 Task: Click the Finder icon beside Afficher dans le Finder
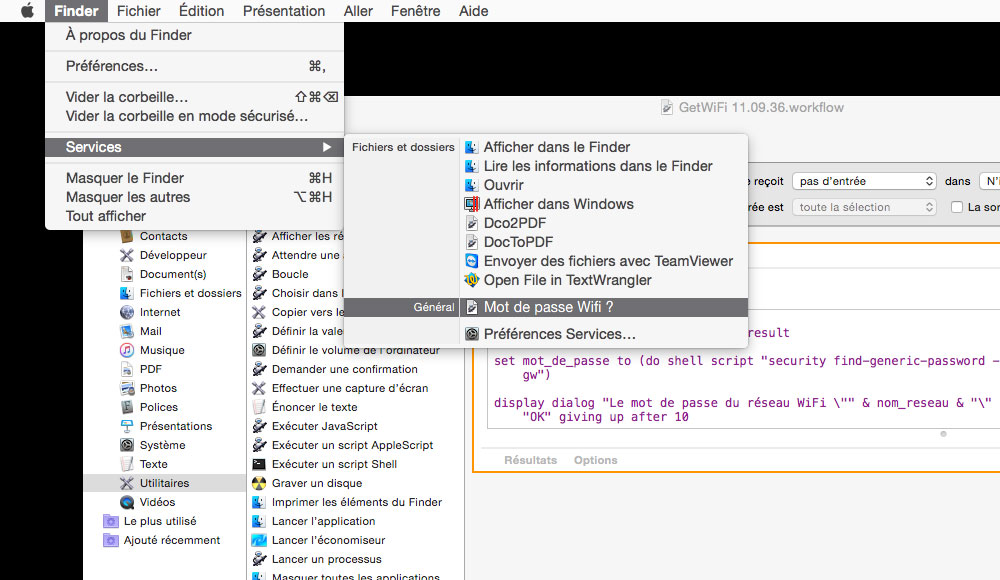tap(471, 147)
